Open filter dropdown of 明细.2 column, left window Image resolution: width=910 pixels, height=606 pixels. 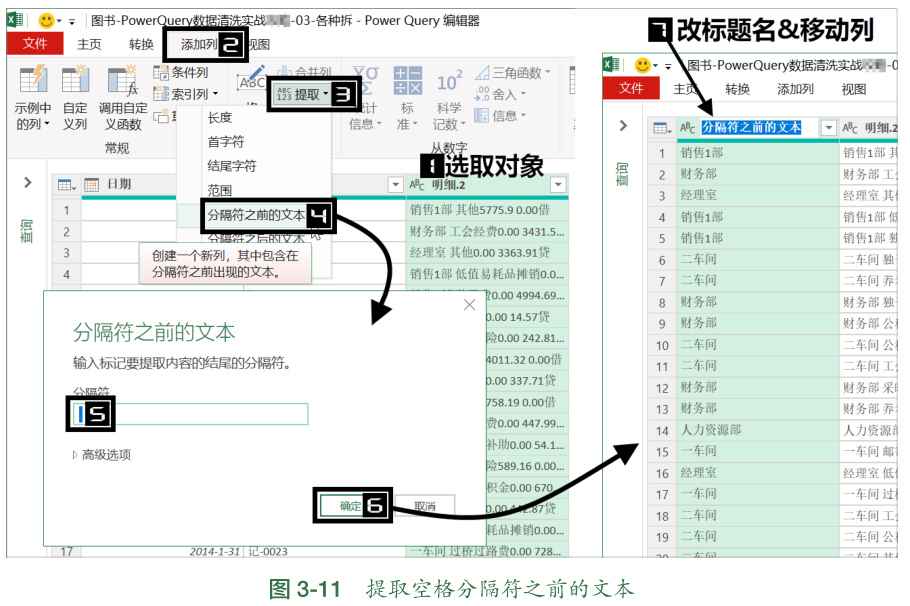click(x=558, y=185)
